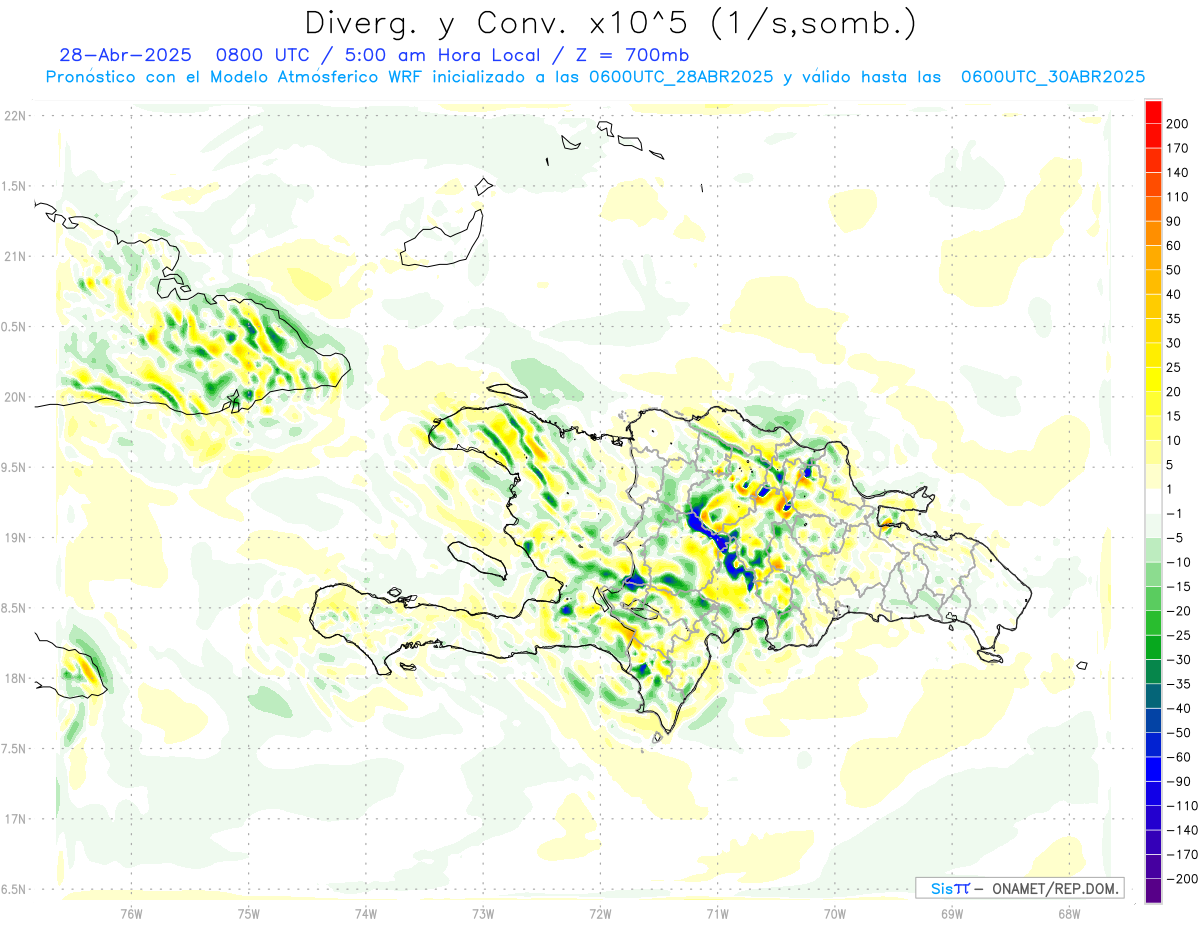
Task: Click the Jamaica coastline at the left edge
Action: pos(70,664)
